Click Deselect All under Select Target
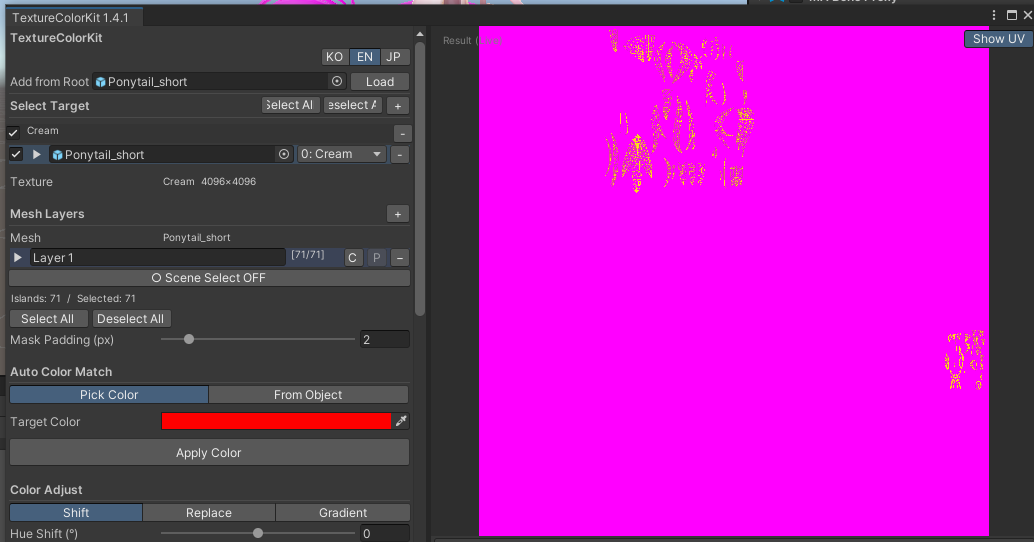 [353, 105]
